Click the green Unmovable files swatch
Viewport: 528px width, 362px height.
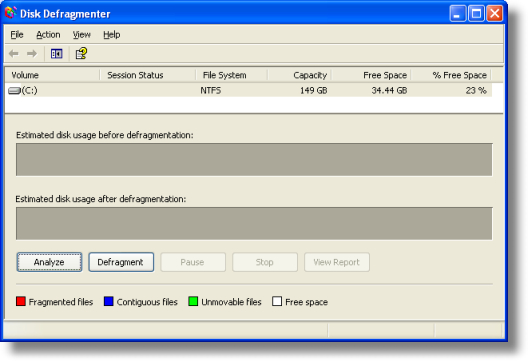(x=193, y=301)
